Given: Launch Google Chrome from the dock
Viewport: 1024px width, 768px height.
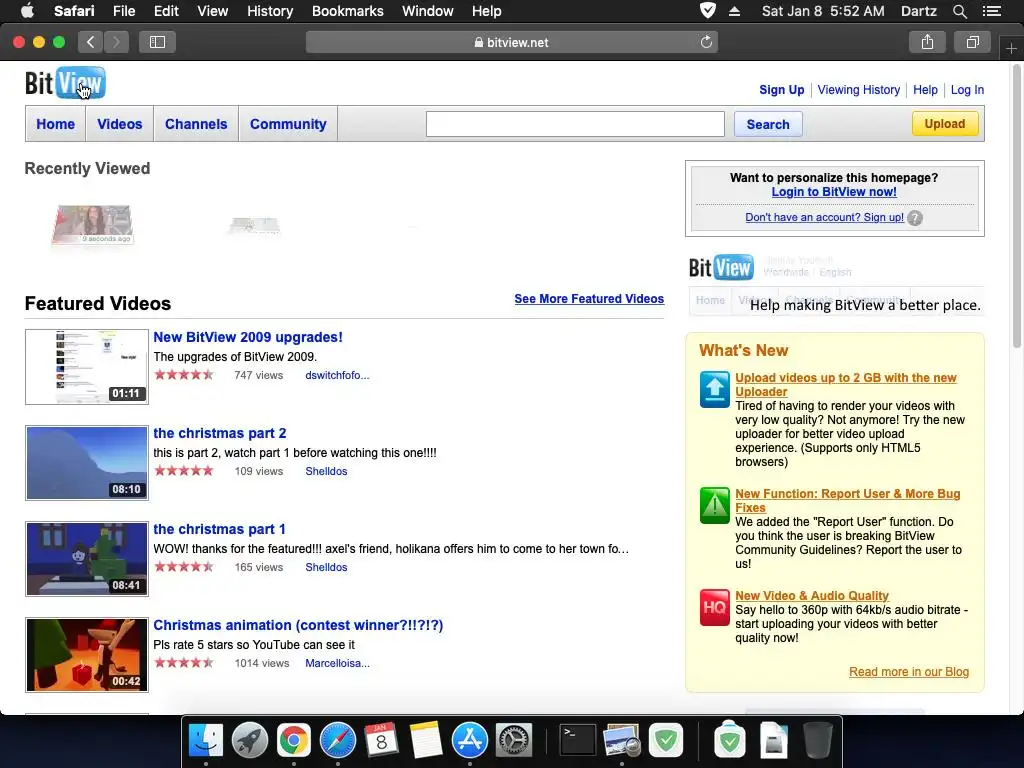Looking at the screenshot, I should [294, 741].
